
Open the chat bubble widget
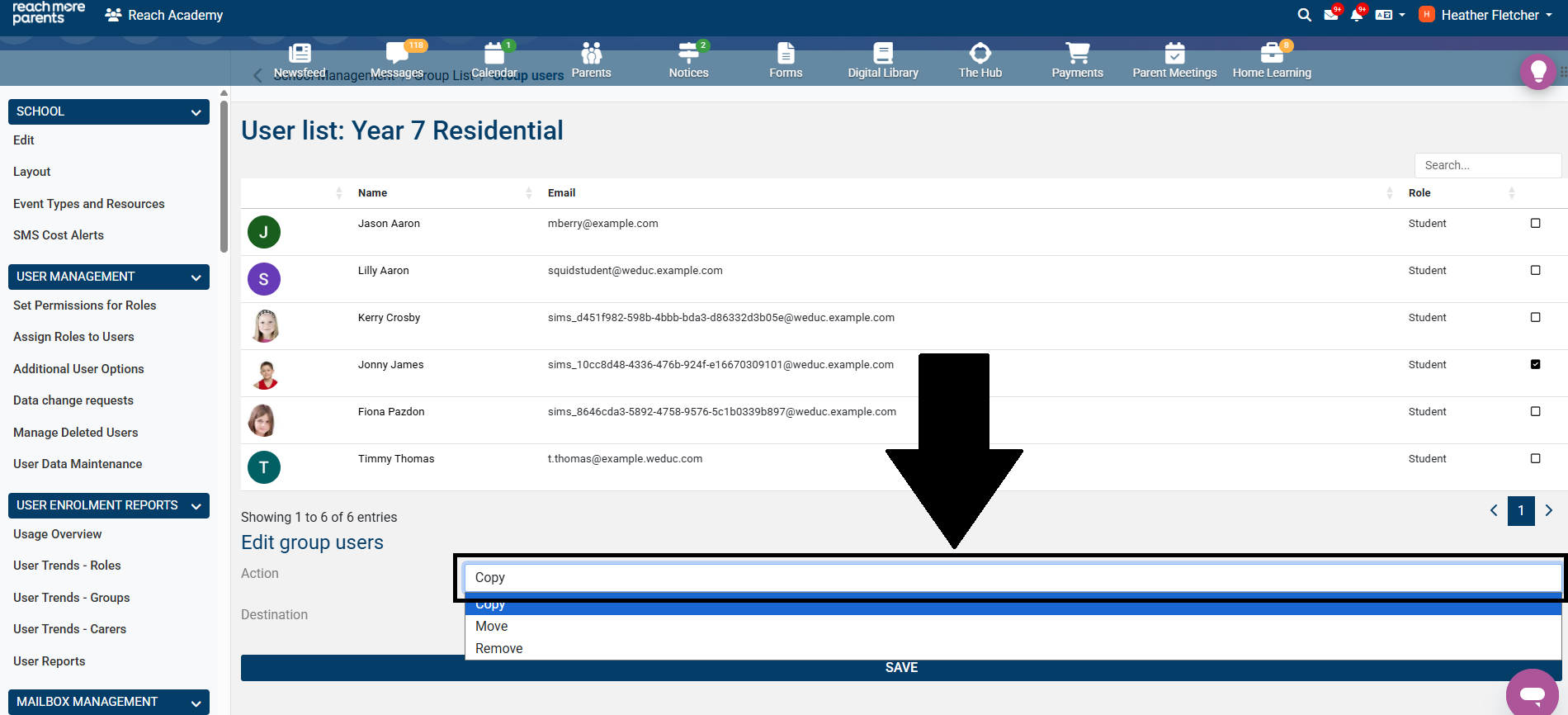1532,694
